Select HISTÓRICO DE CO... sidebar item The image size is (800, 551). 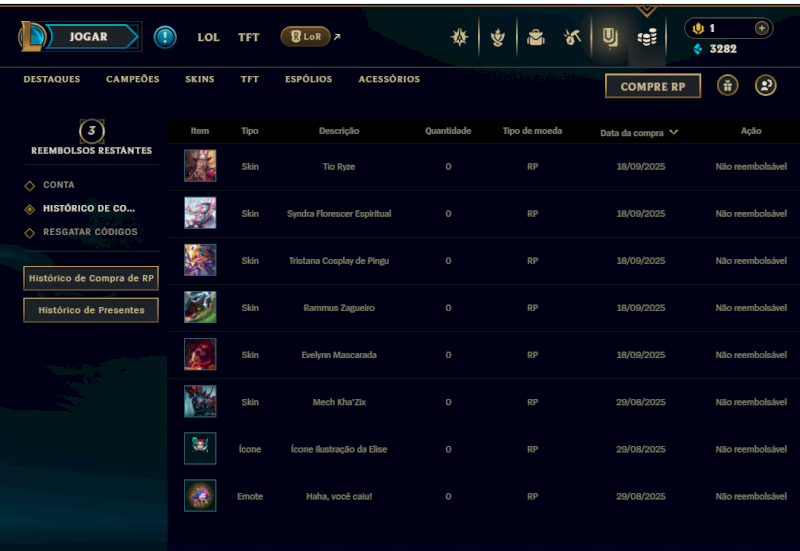(89, 208)
